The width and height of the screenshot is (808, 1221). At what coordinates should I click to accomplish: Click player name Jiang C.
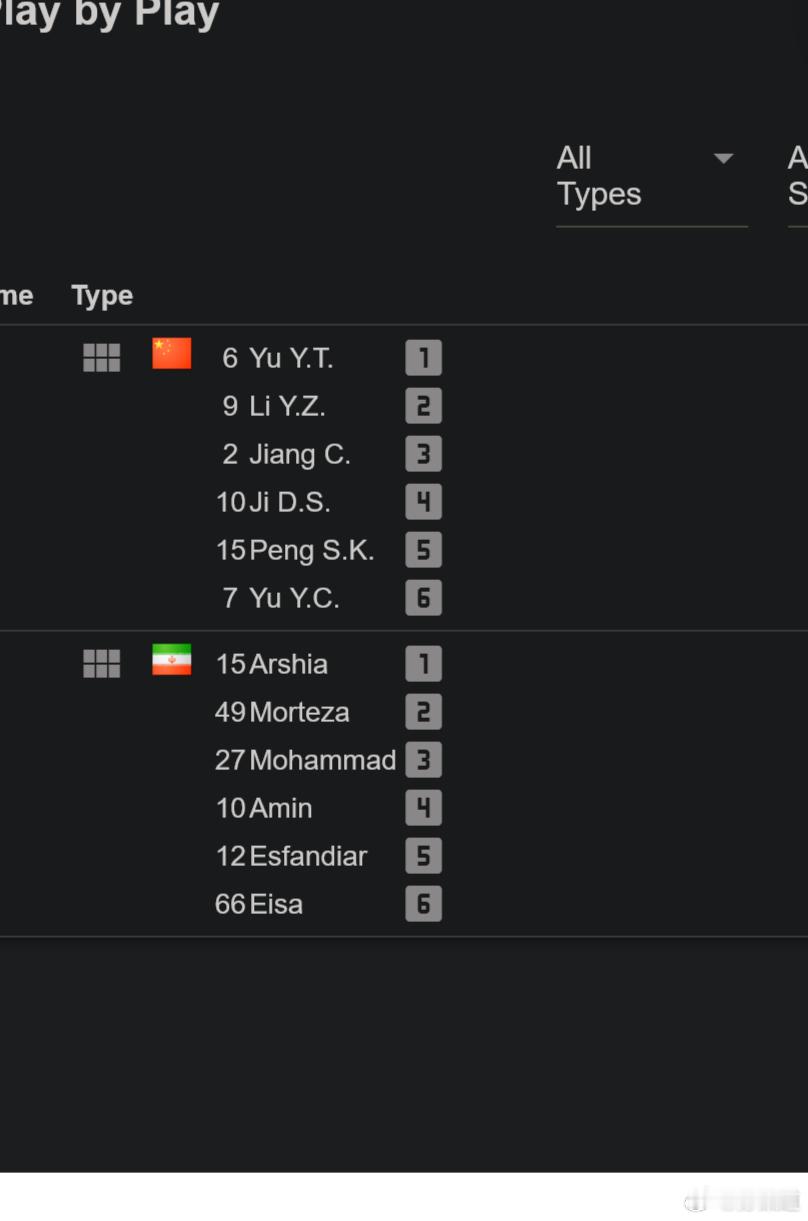300,454
